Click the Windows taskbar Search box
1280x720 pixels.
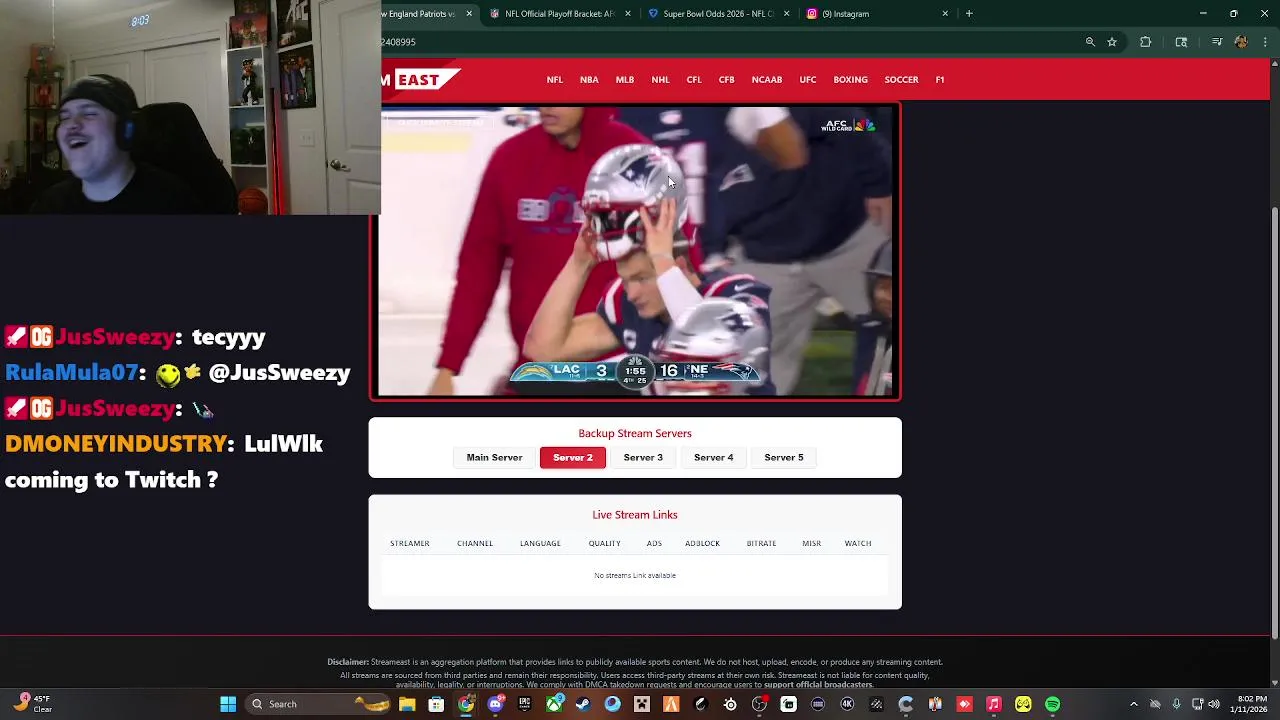(318, 704)
